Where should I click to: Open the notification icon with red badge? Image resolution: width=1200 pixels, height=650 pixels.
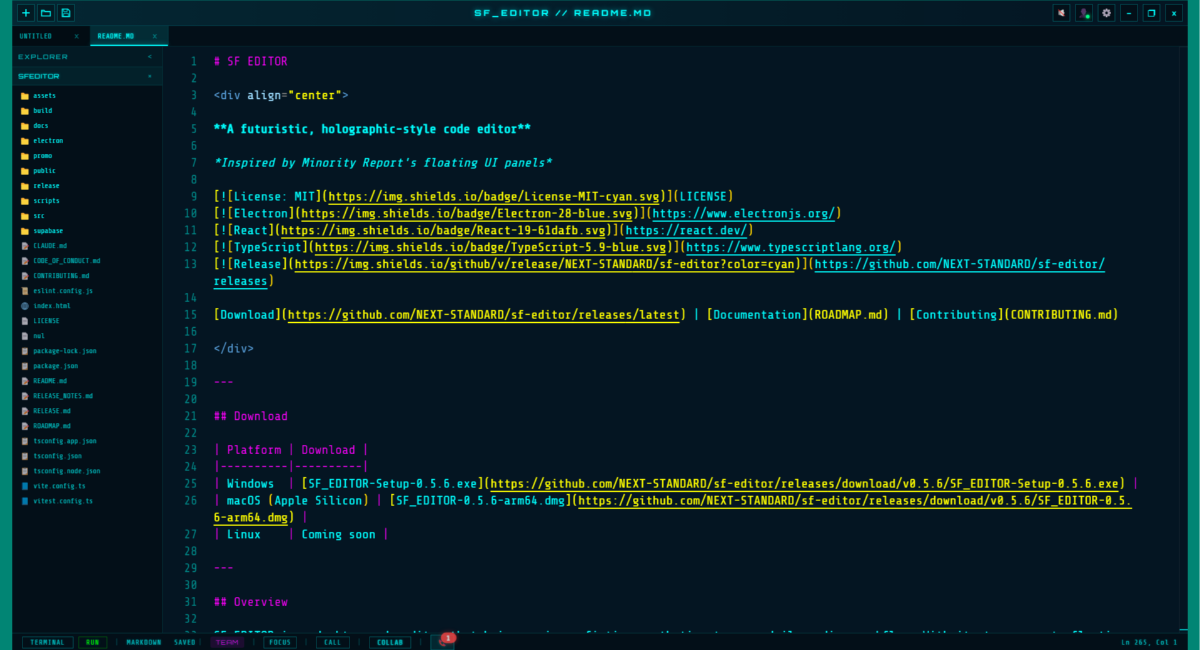tap(442, 641)
